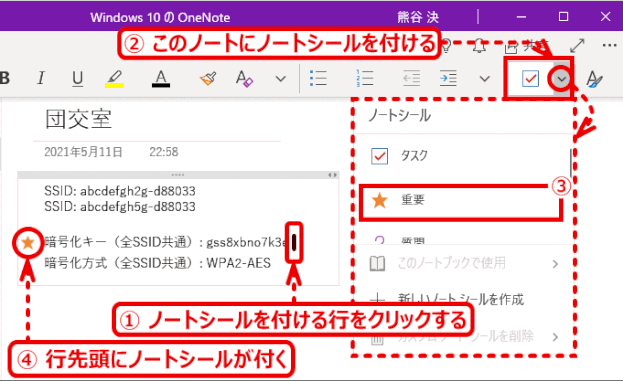Enter full screen mode with diagonal arrows icon
The width and height of the screenshot is (623, 381).
577,45
